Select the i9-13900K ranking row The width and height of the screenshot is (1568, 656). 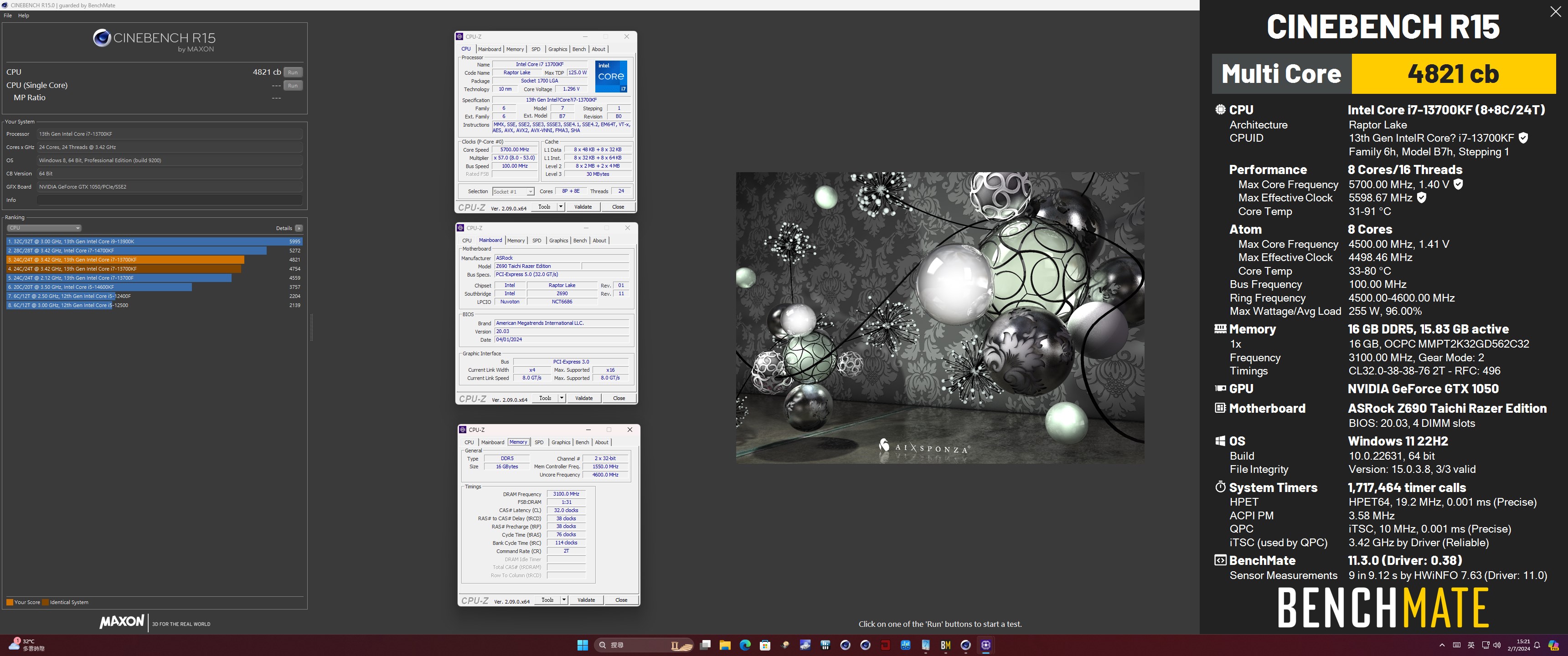click(154, 241)
